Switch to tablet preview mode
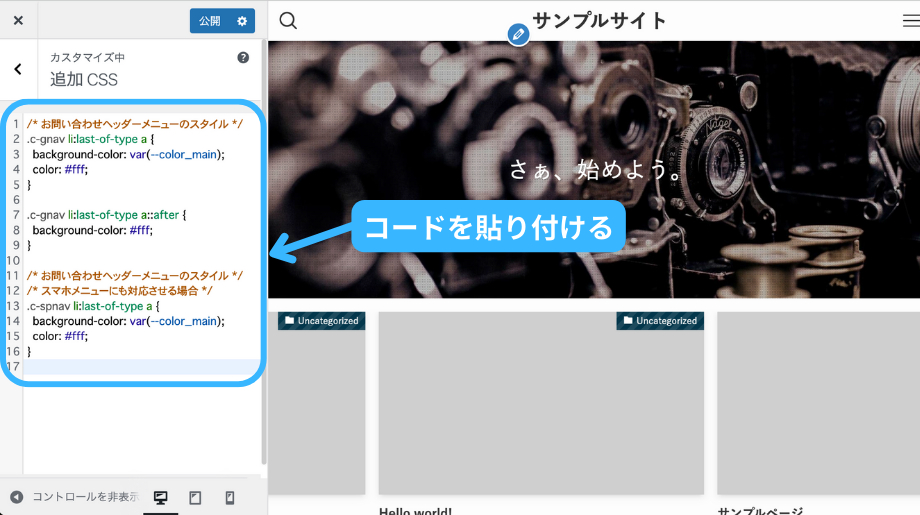The height and width of the screenshot is (515, 920). [195, 497]
